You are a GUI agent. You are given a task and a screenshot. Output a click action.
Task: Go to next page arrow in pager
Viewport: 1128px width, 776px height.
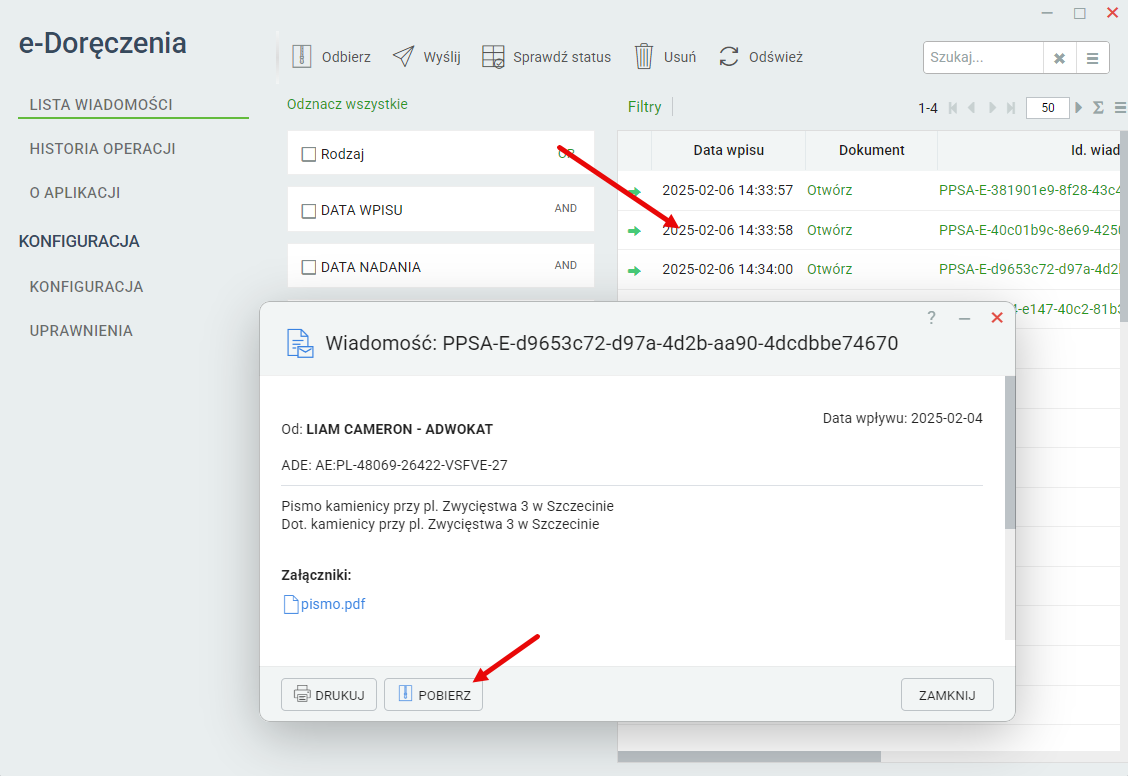pyautogui.click(x=992, y=108)
